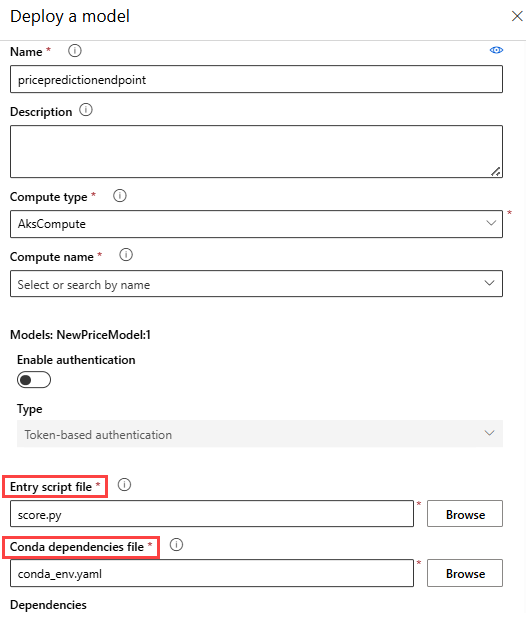Enable the authentication toggle switch

click(x=34, y=380)
